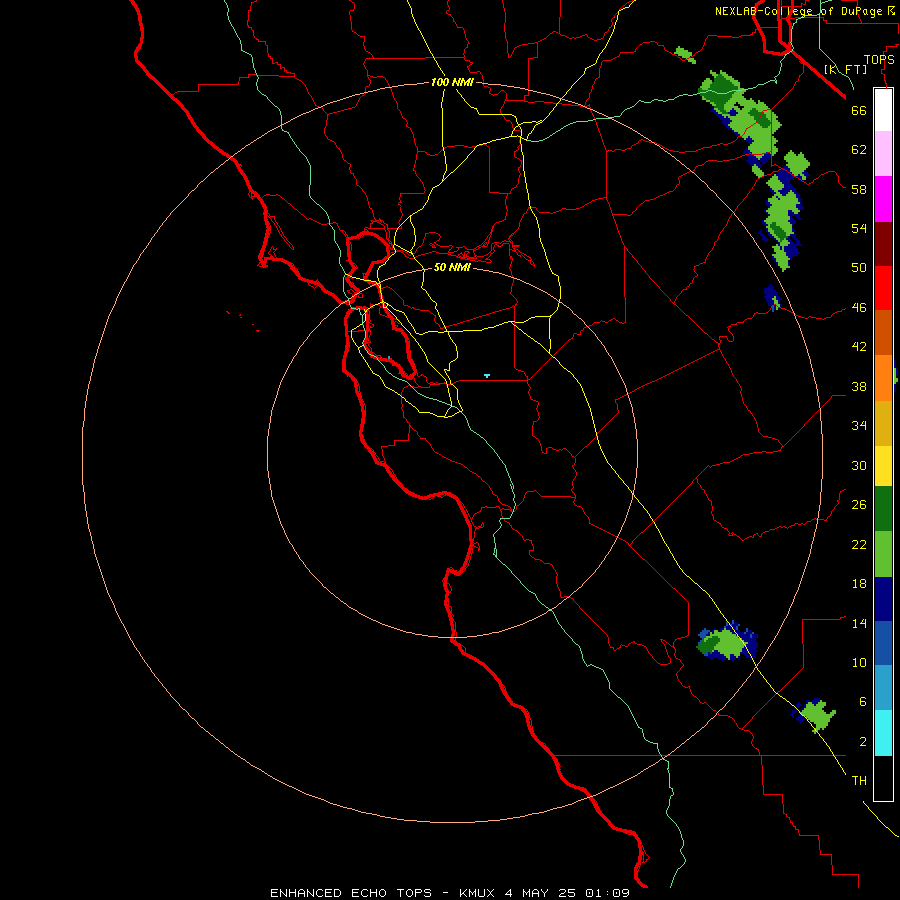The image size is (900, 900).
Task: Click the bright yellow legend swatch
Action: click(x=883, y=467)
